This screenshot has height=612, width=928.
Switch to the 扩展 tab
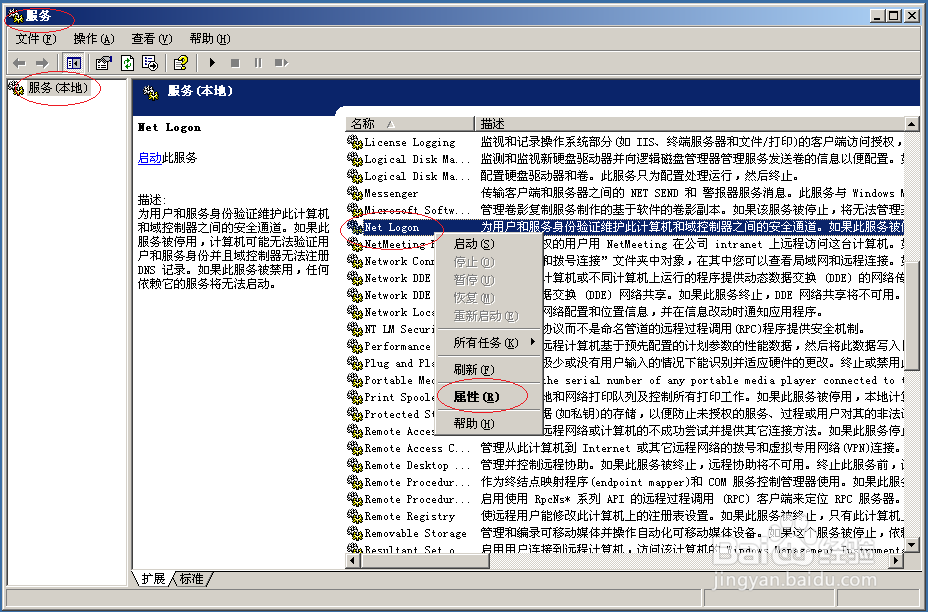tap(153, 579)
